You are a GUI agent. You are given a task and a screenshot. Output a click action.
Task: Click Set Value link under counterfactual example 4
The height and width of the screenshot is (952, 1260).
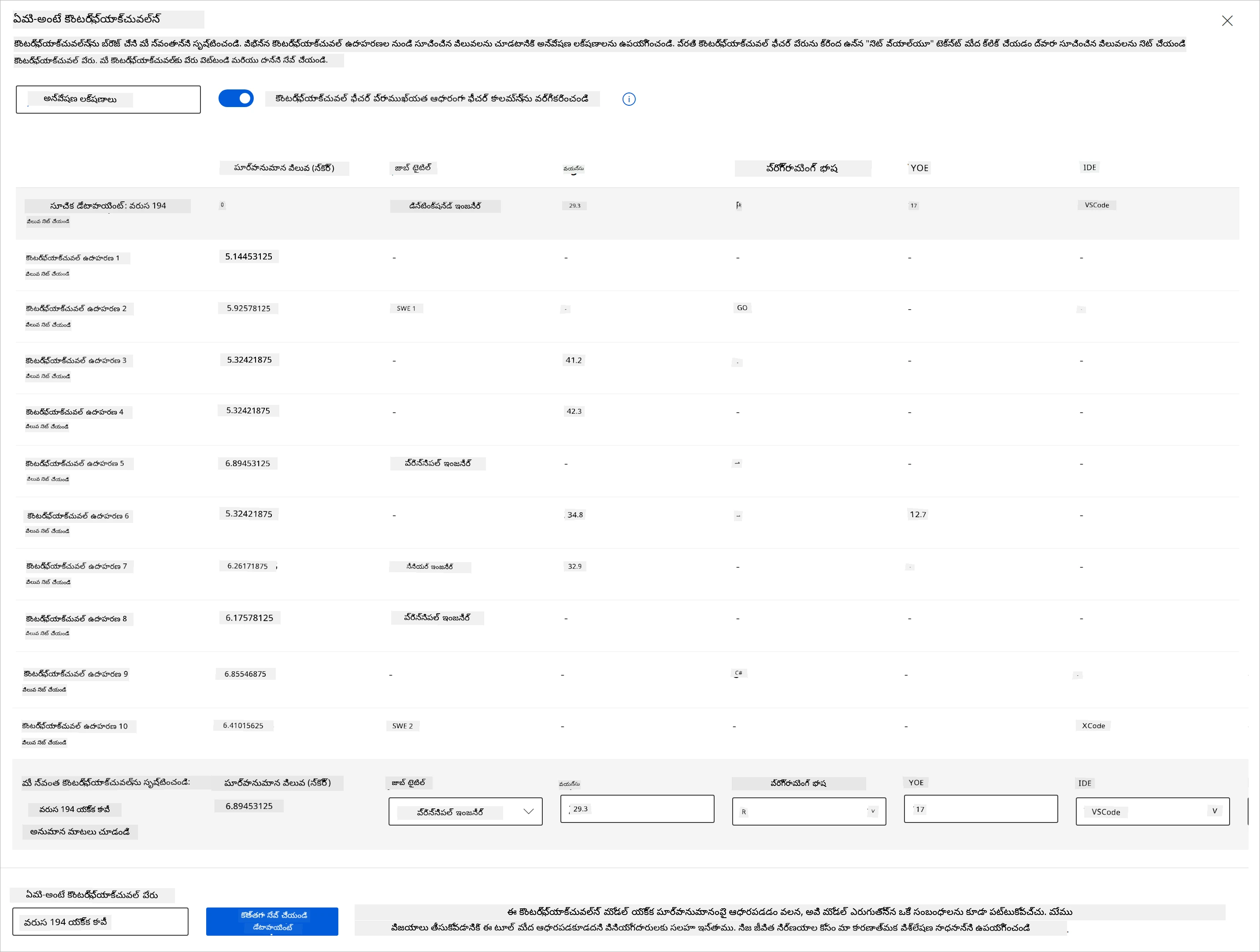tap(47, 427)
